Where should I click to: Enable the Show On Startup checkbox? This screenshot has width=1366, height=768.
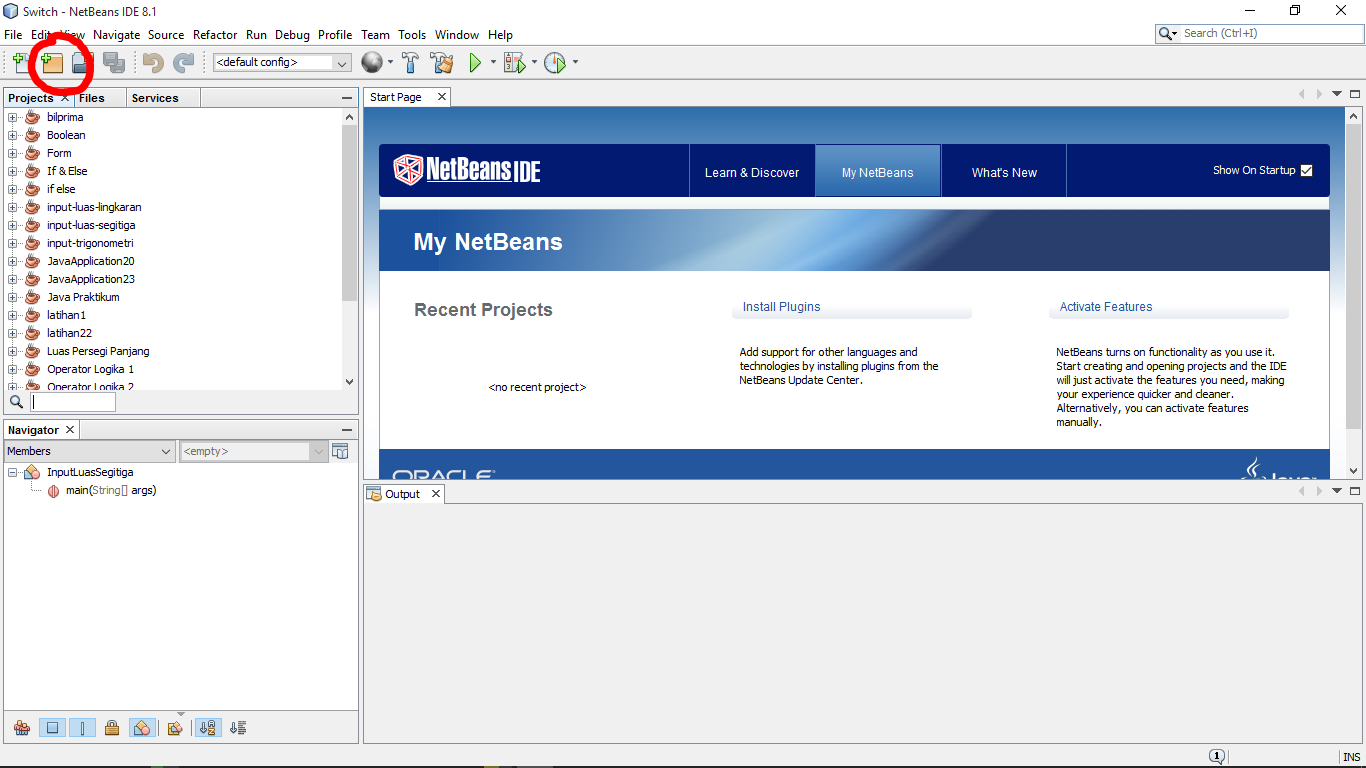tap(1305, 170)
